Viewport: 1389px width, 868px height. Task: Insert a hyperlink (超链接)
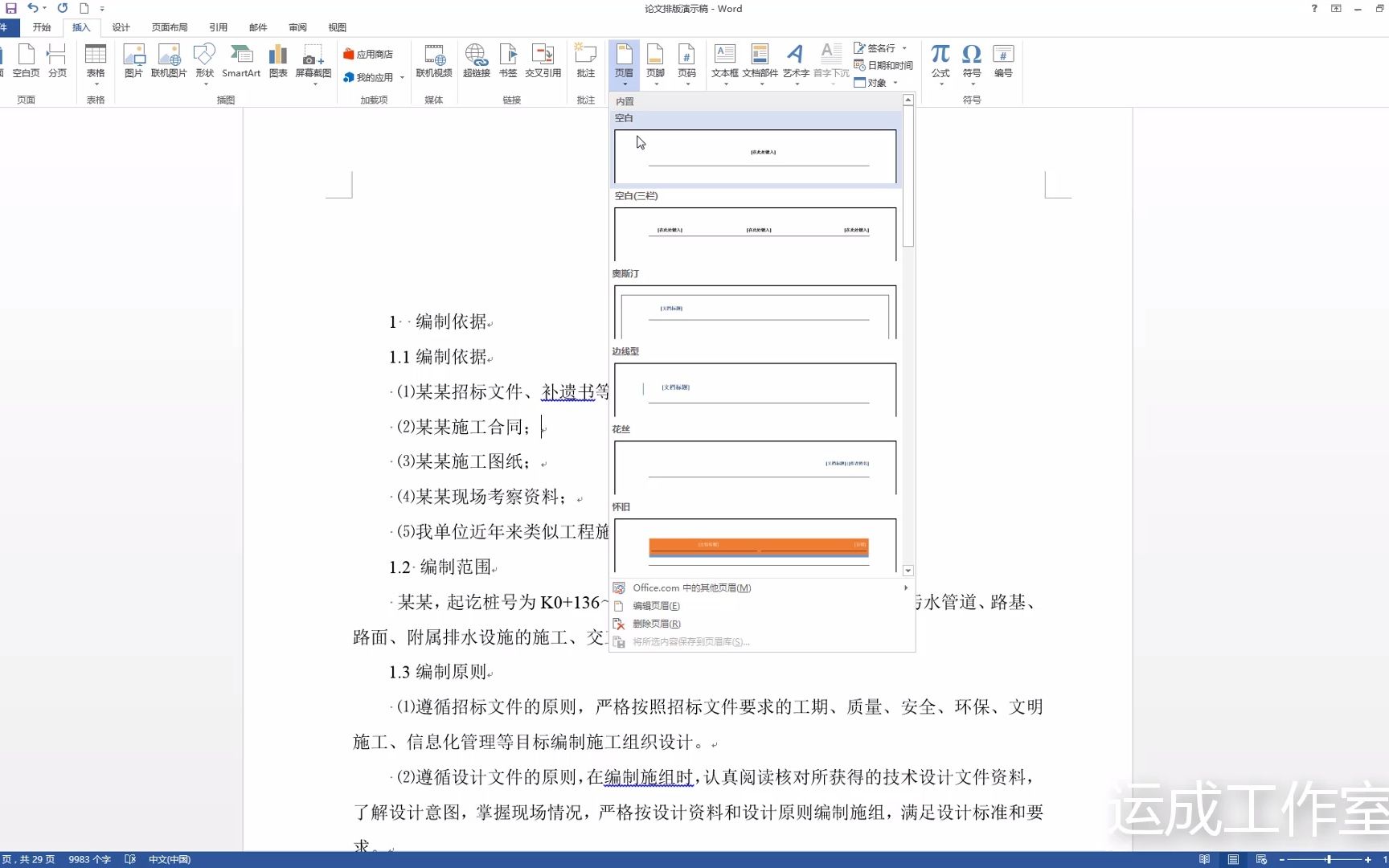point(477,62)
